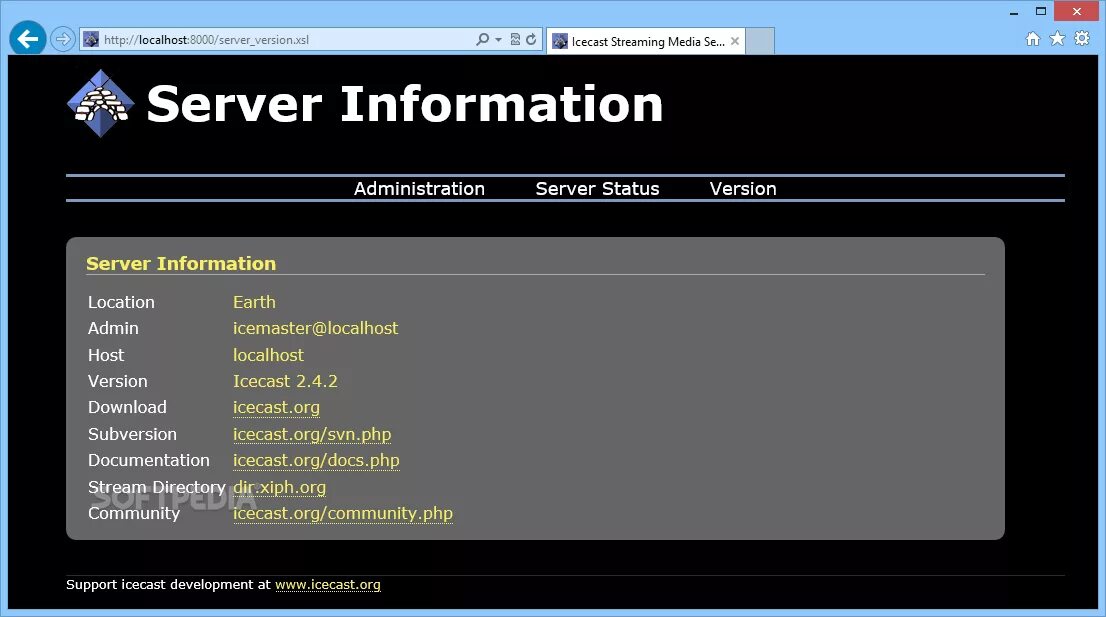
Task: Open Favorites star icon
Action: pos(1057,38)
